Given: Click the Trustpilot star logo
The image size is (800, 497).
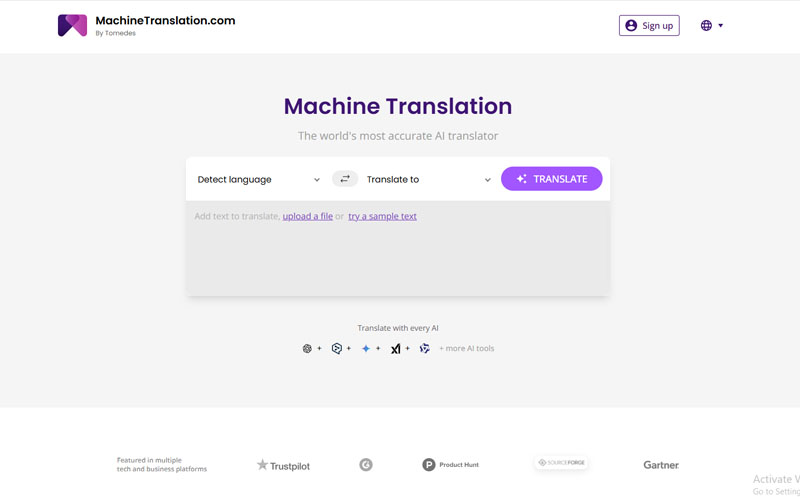Looking at the screenshot, I should click(x=283, y=465).
